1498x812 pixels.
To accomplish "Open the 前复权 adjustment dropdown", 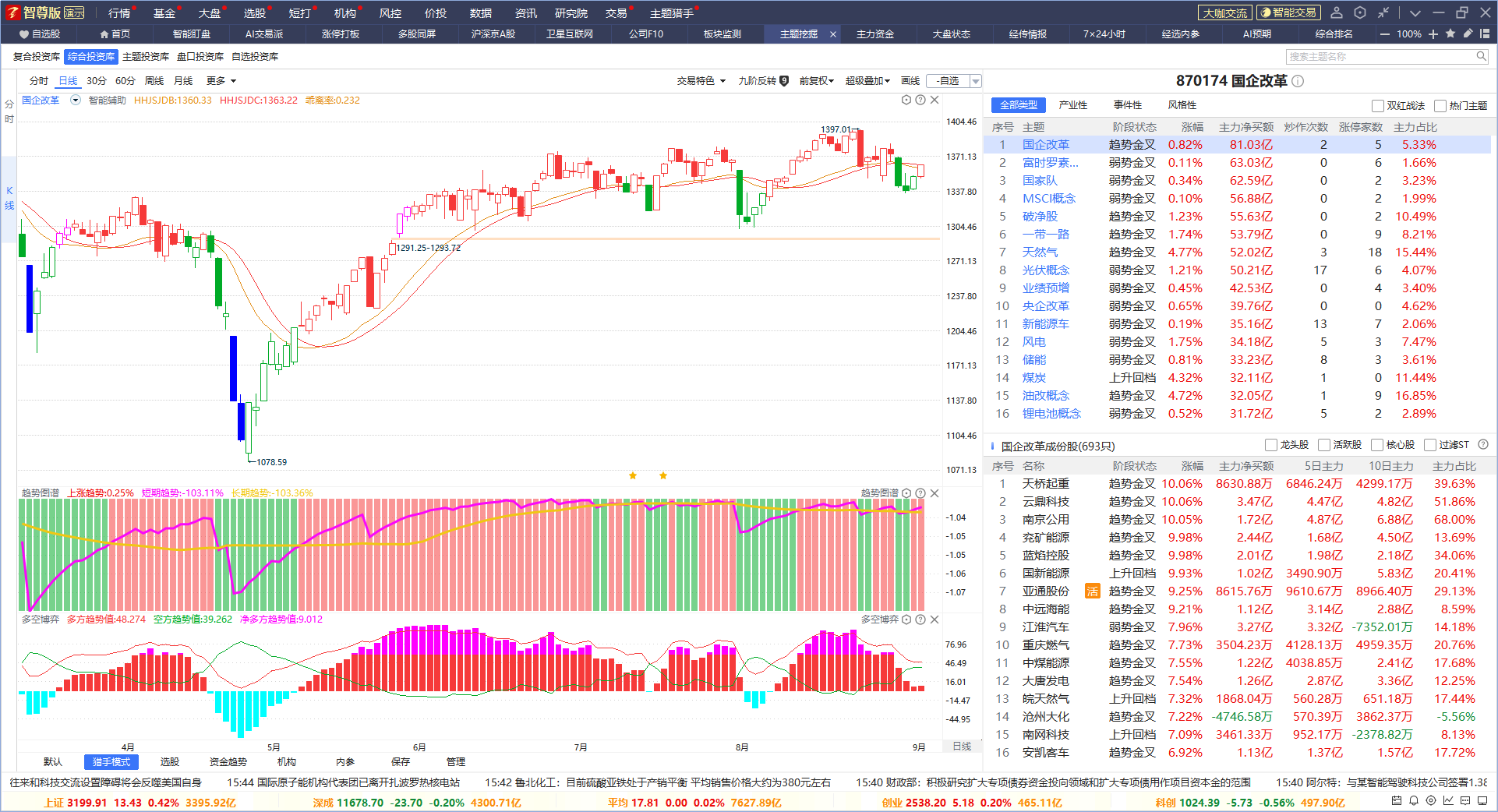I will point(816,81).
